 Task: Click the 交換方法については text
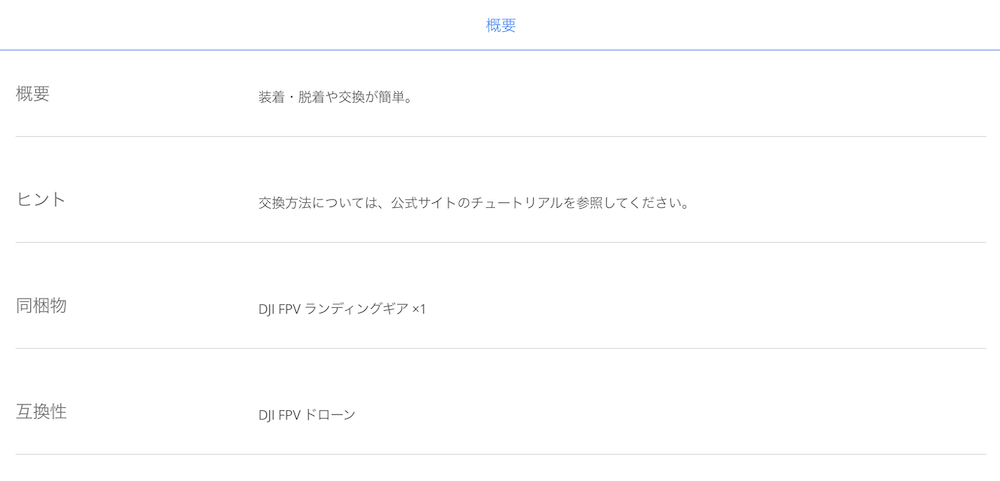tap(318, 204)
